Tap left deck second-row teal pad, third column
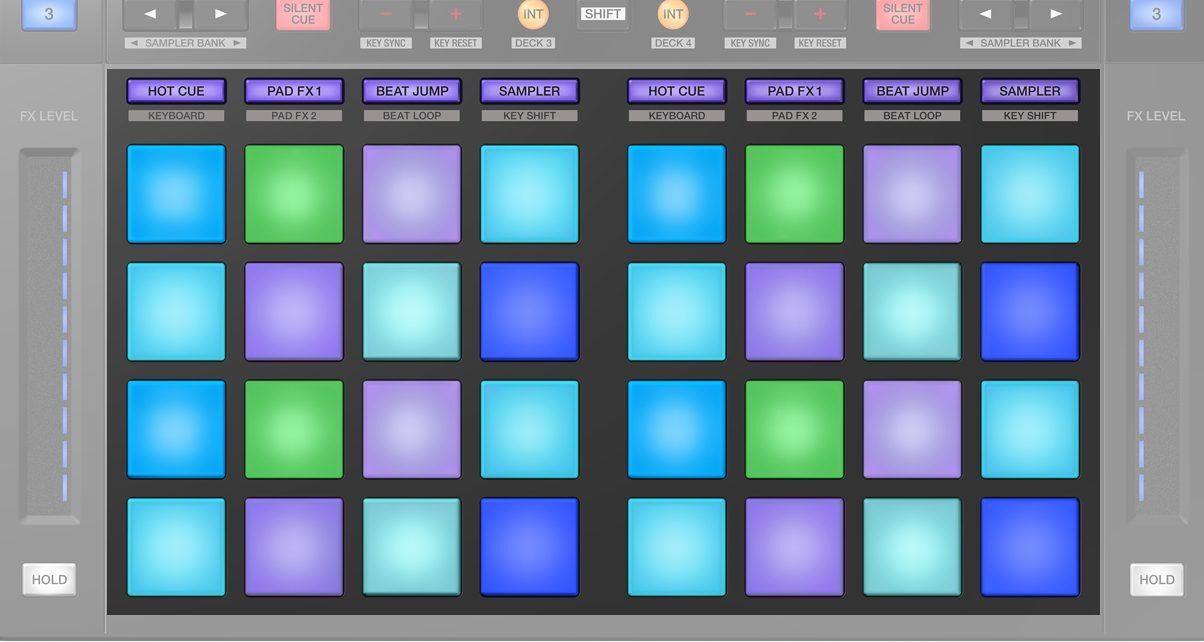The image size is (1204, 642). point(412,312)
